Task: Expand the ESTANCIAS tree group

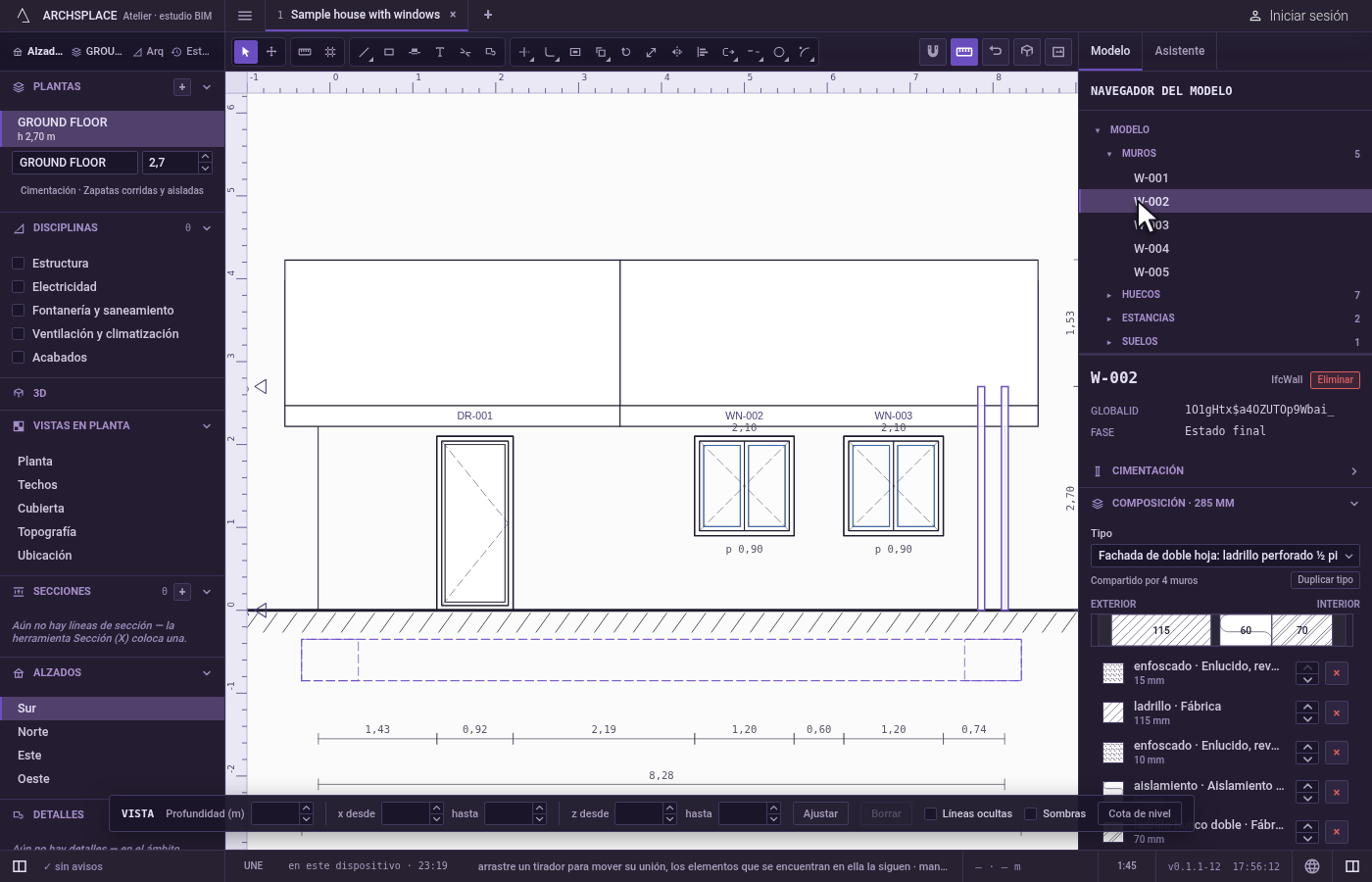Action: coord(1108,318)
